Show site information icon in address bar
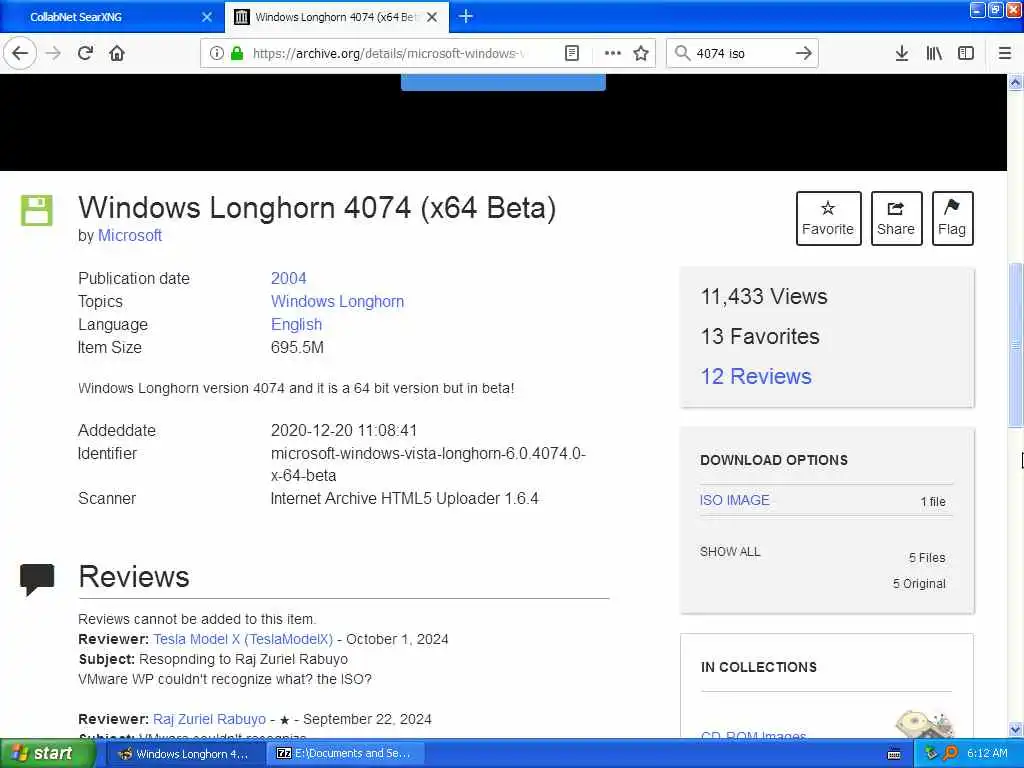 coord(216,53)
